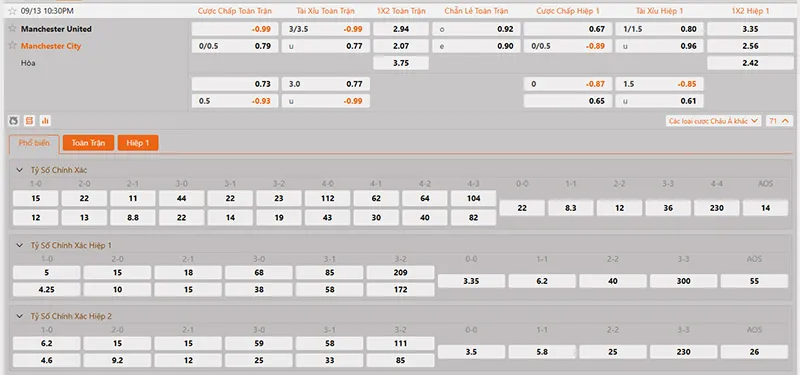This screenshot has height=375, width=800.
Task: Collapse the Tỷ Số Chính Xác Hiệp 2 section
Action: coord(20,316)
